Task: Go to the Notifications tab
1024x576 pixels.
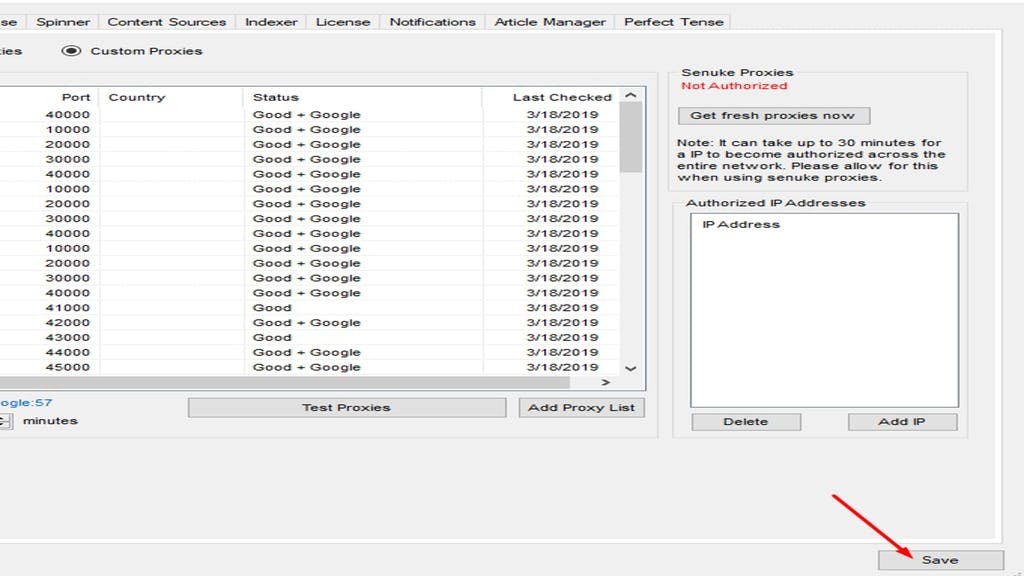Action: click(x=432, y=22)
